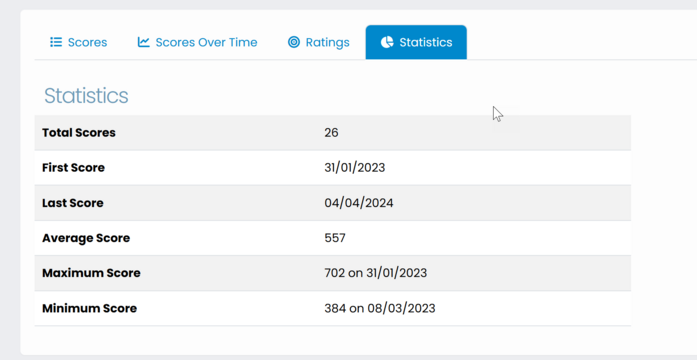Click the average score value 557

pos(335,238)
